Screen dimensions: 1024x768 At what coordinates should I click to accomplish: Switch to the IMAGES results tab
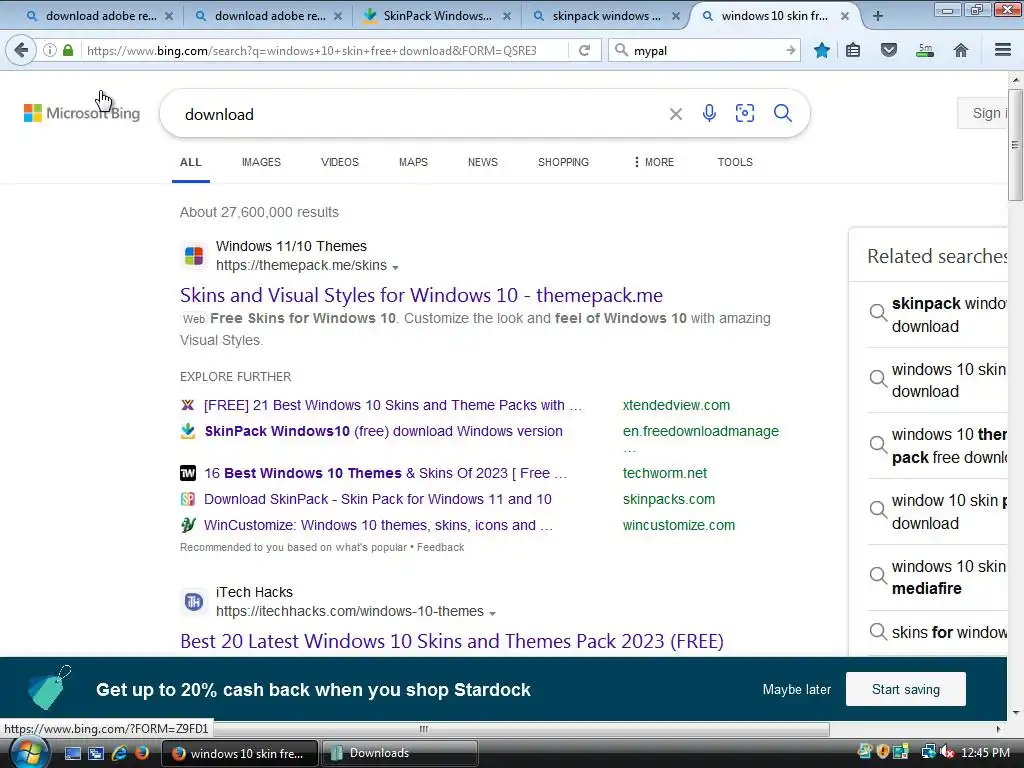click(261, 162)
